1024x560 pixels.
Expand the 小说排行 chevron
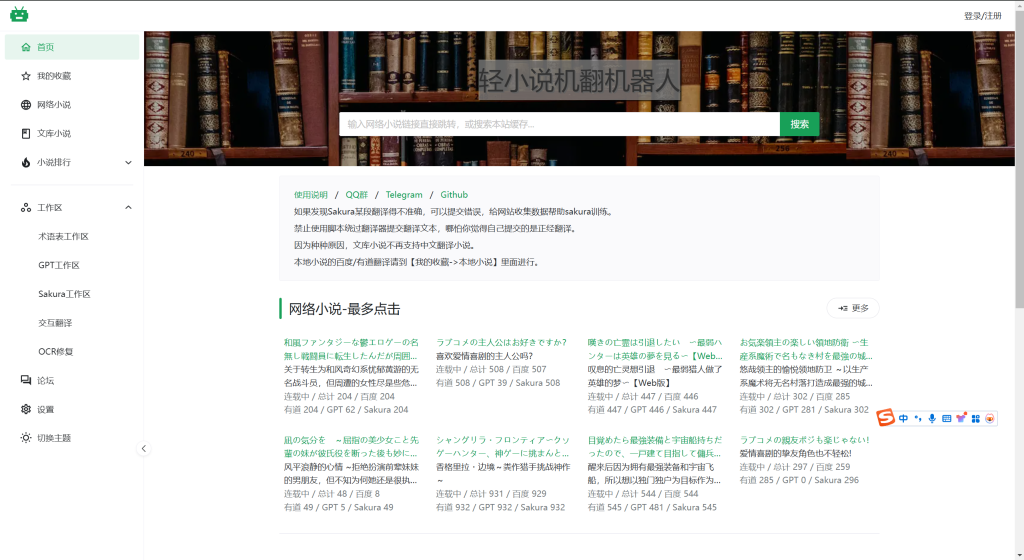click(x=128, y=163)
